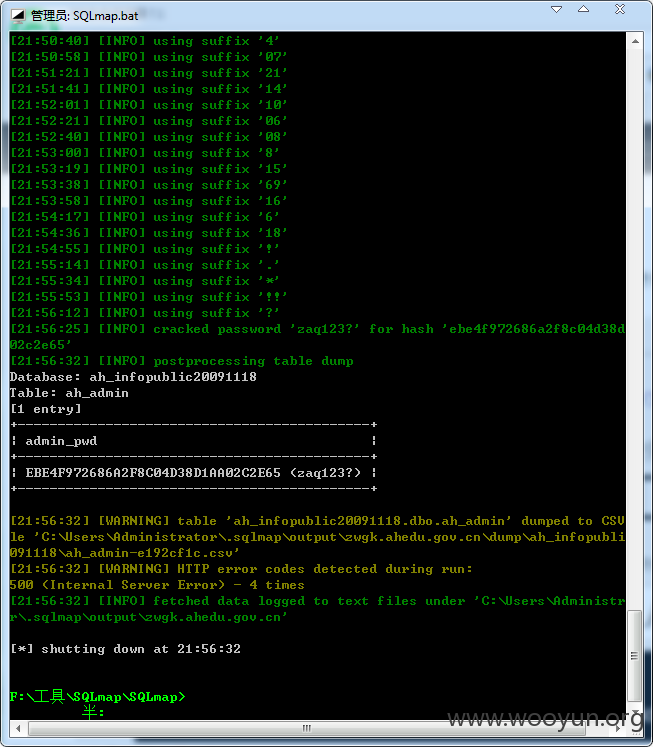Click the line 'using suffix '*''
653x747 pixels.
145,281
